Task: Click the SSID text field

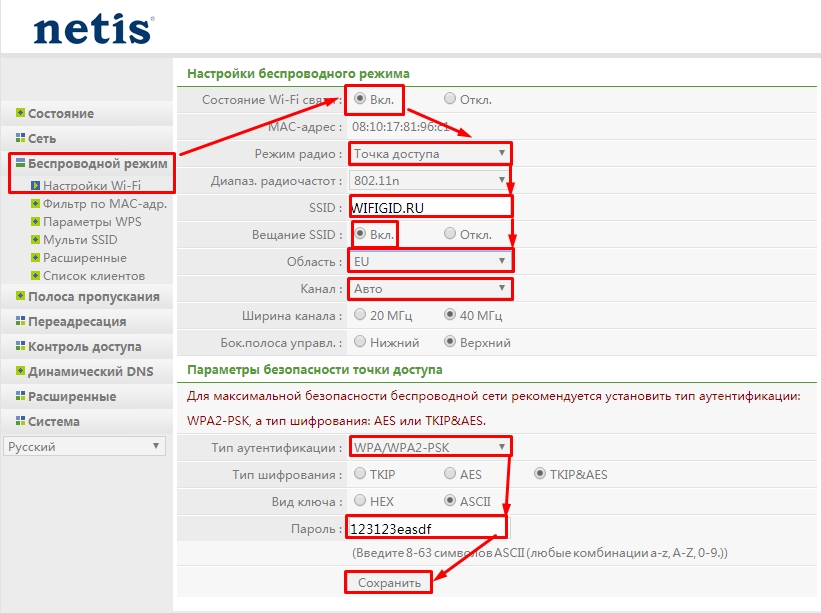Action: pyautogui.click(x=430, y=207)
